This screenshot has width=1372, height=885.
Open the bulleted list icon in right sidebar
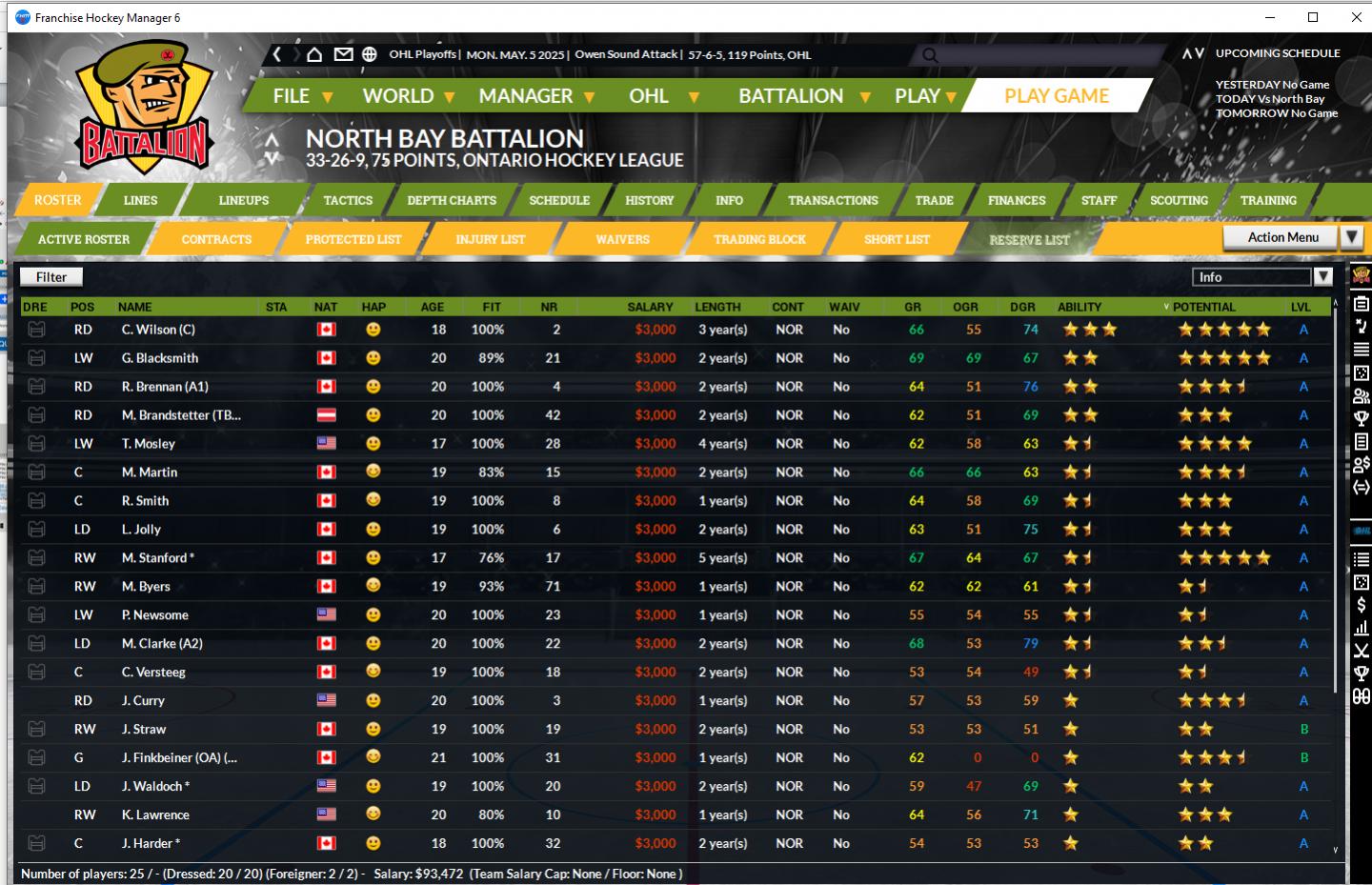click(1362, 559)
